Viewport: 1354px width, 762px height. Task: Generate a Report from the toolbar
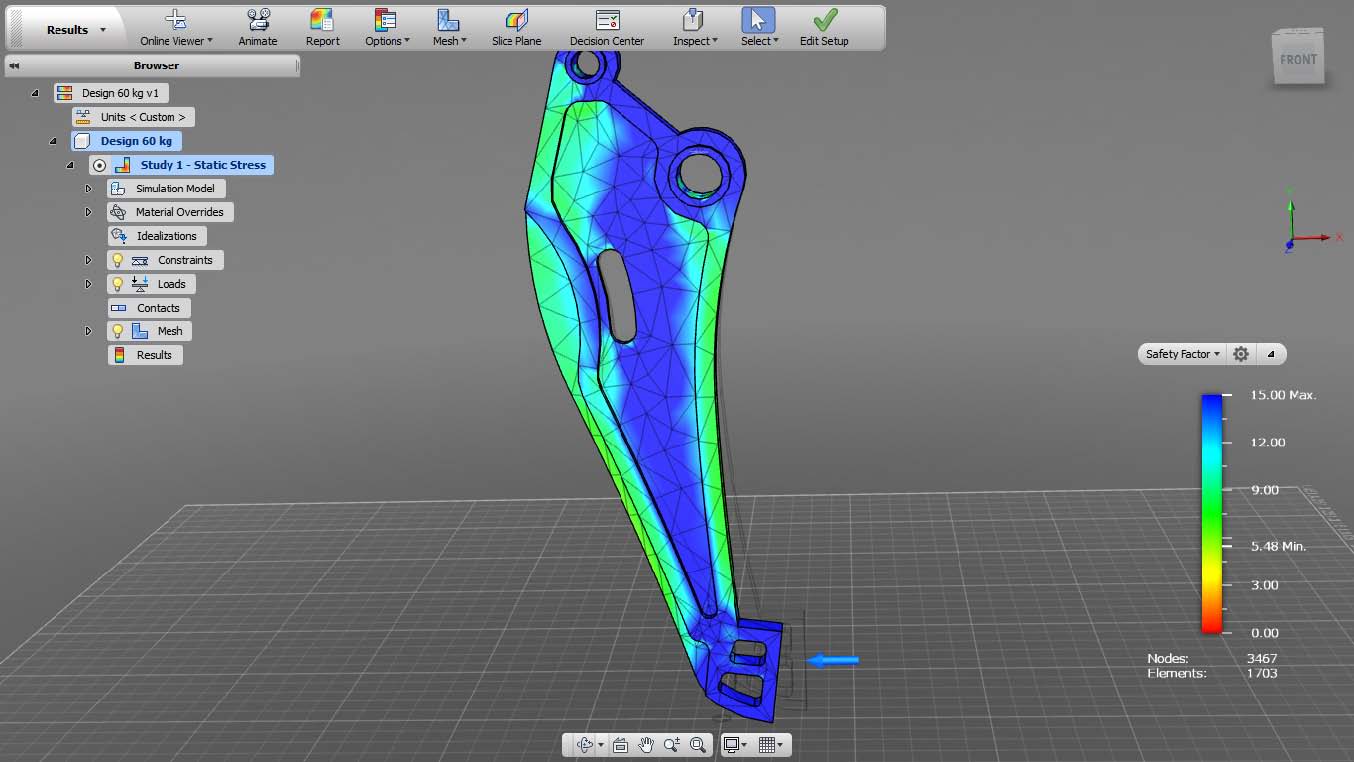pos(322,28)
